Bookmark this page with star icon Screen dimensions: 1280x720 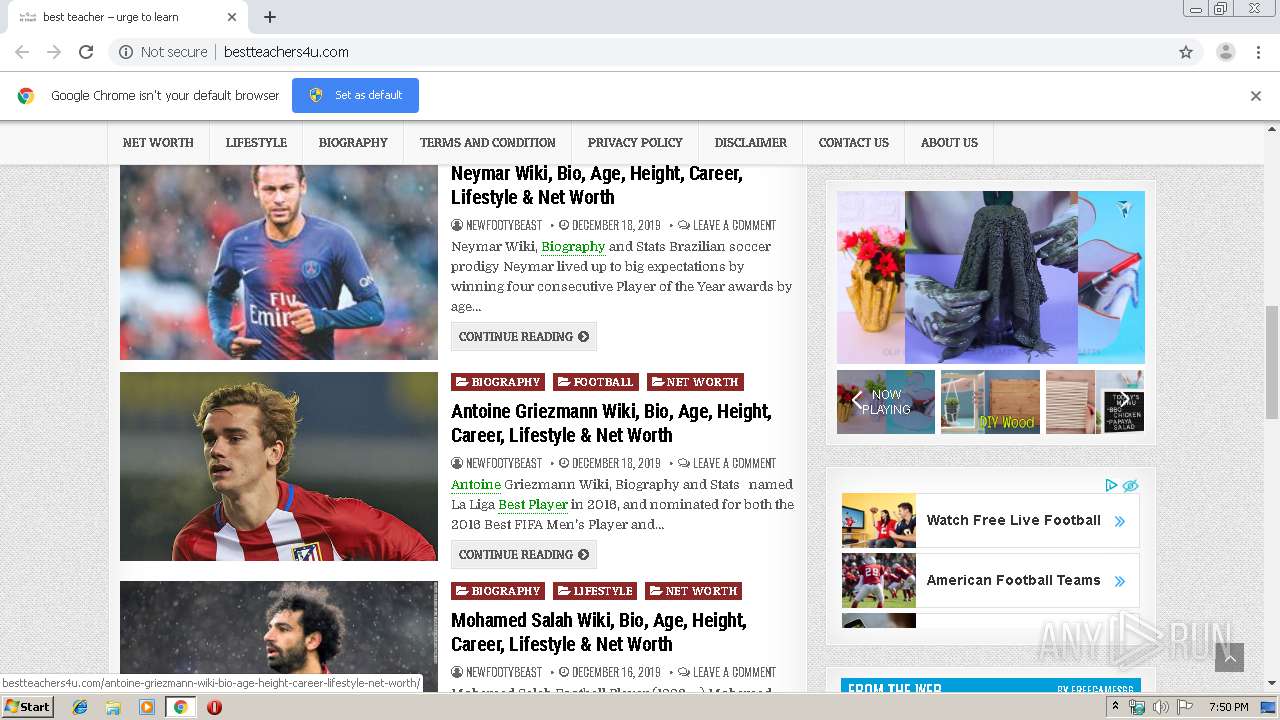pyautogui.click(x=1186, y=52)
